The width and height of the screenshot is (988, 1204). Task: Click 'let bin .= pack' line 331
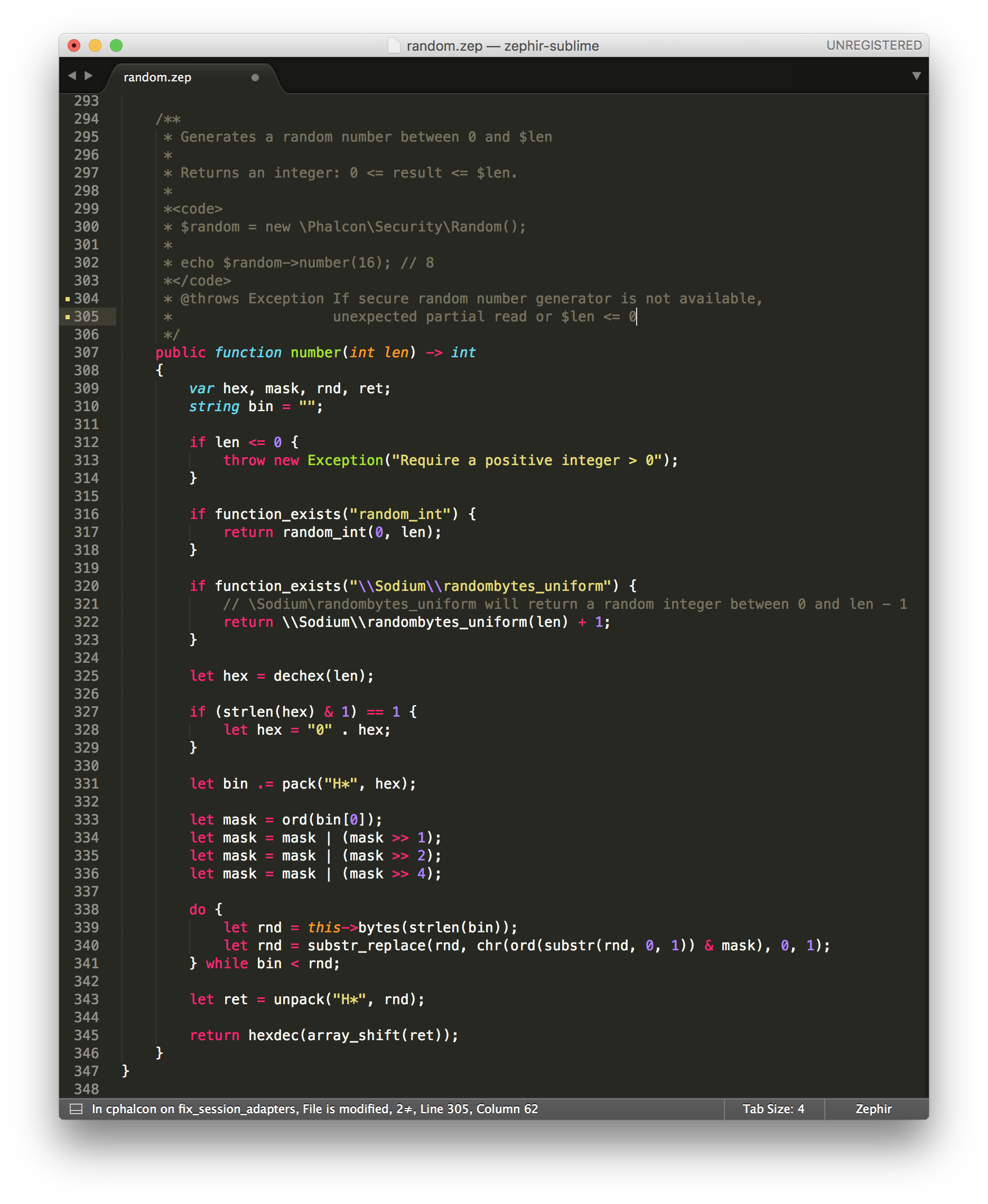point(303,784)
